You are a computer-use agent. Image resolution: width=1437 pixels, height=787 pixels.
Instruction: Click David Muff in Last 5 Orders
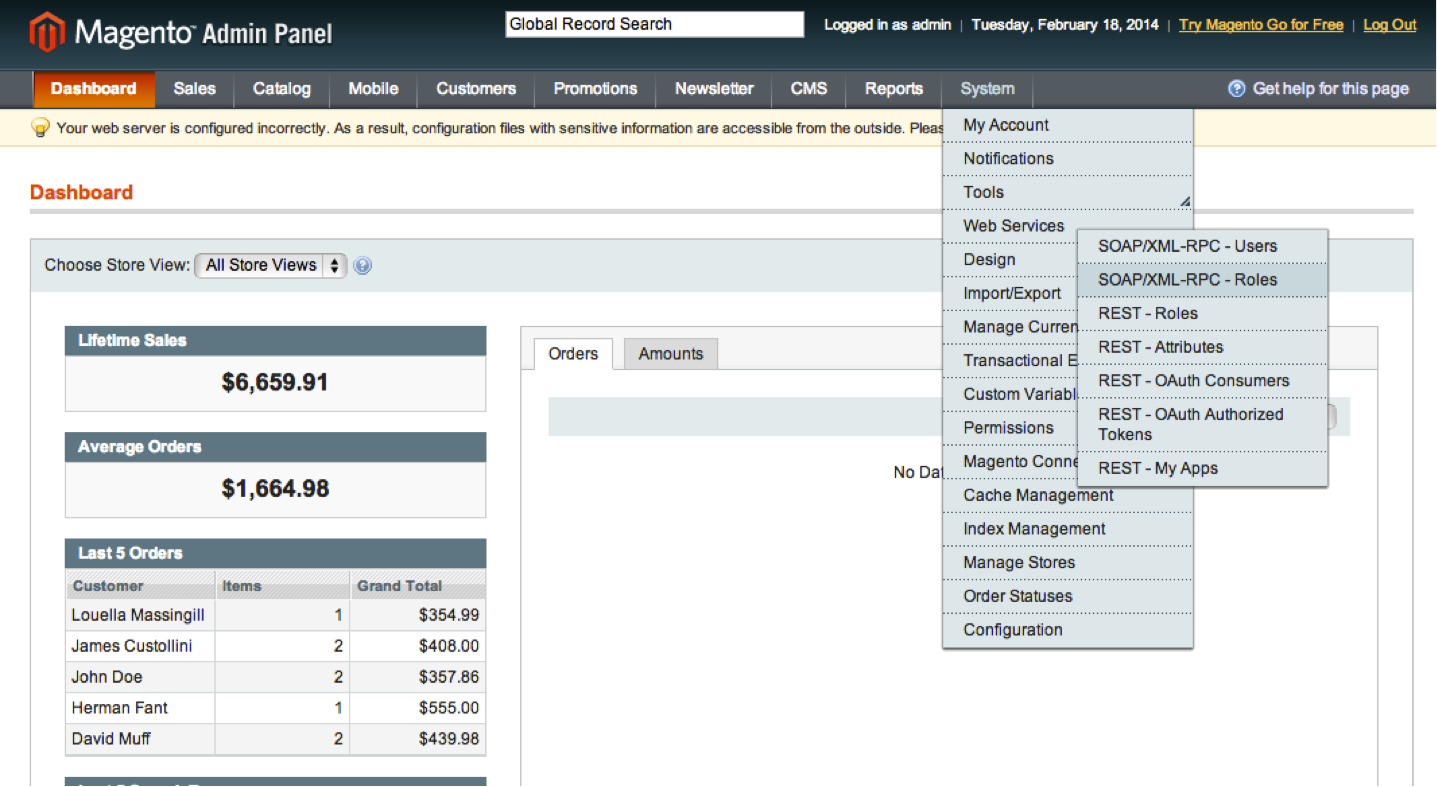[111, 740]
